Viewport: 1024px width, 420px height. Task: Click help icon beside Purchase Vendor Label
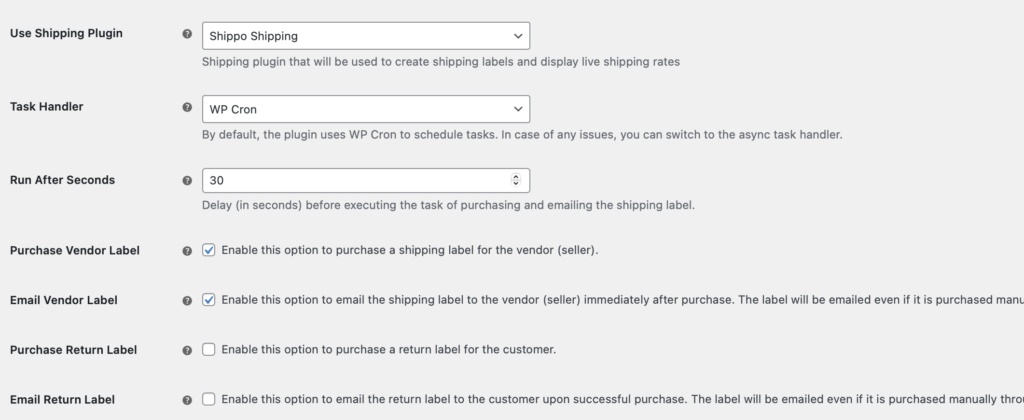point(187,251)
